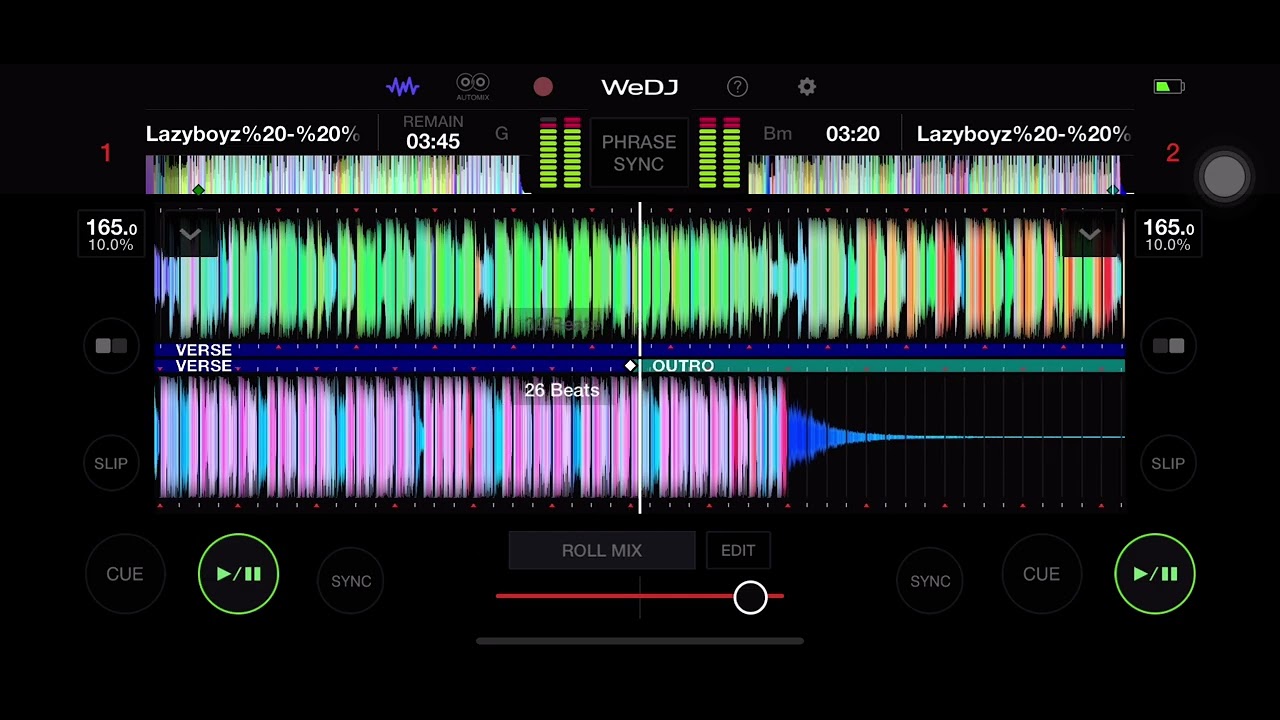This screenshot has height=720, width=1280.
Task: Select deck number 2 label
Action: pyautogui.click(x=1173, y=153)
